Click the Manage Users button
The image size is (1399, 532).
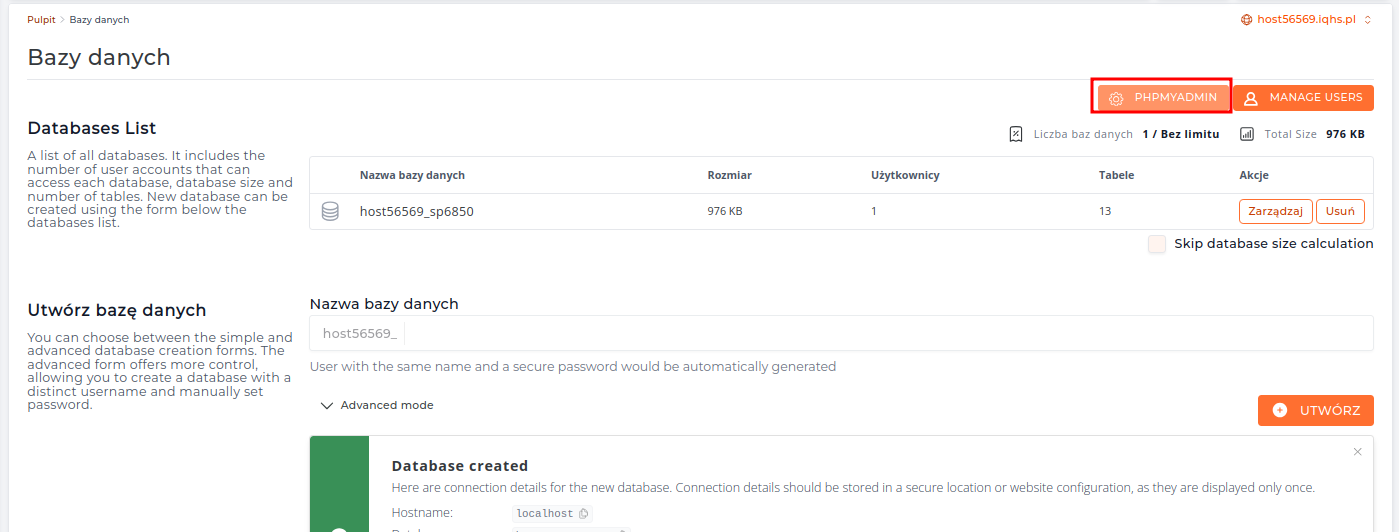click(x=1303, y=98)
